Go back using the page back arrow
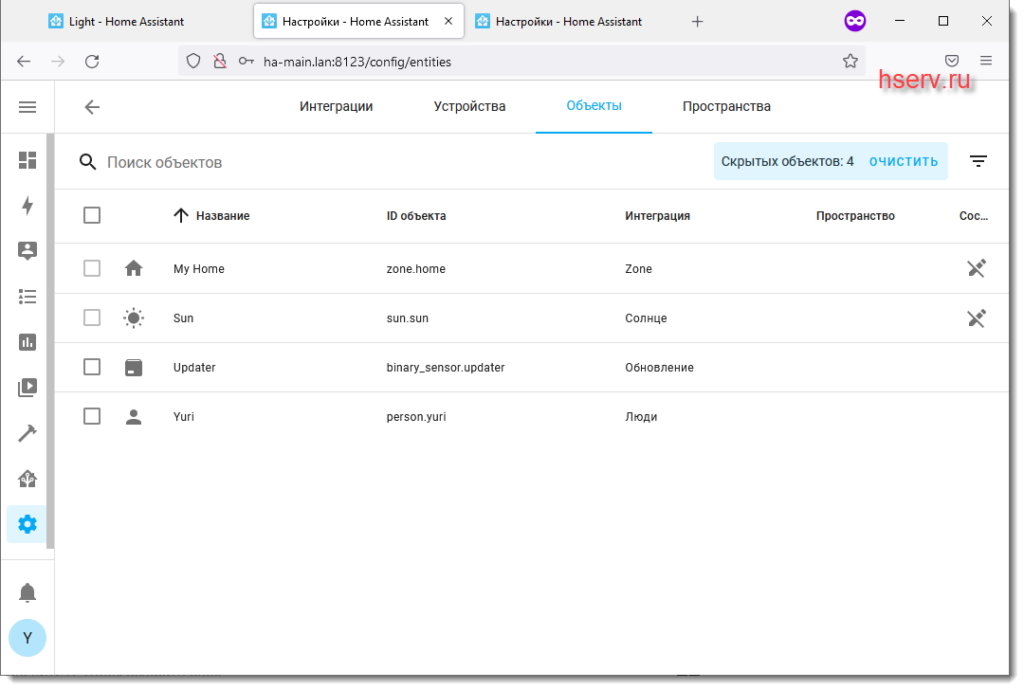1024x690 pixels. [x=92, y=107]
